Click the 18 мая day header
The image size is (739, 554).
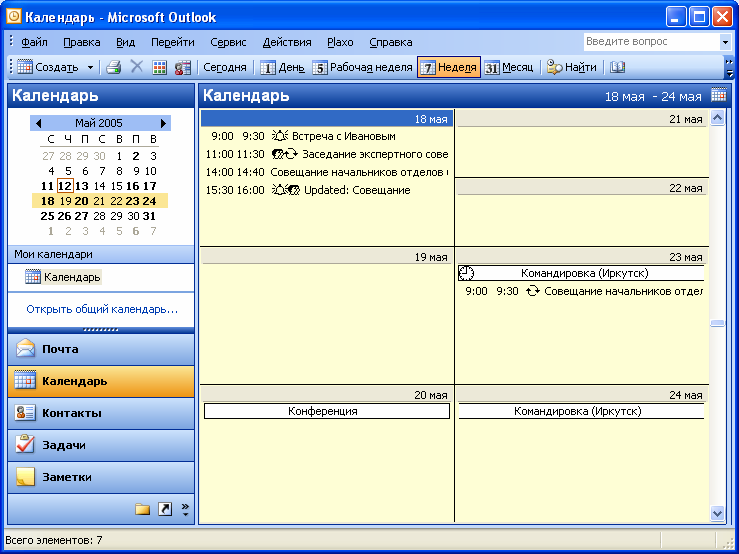327,119
